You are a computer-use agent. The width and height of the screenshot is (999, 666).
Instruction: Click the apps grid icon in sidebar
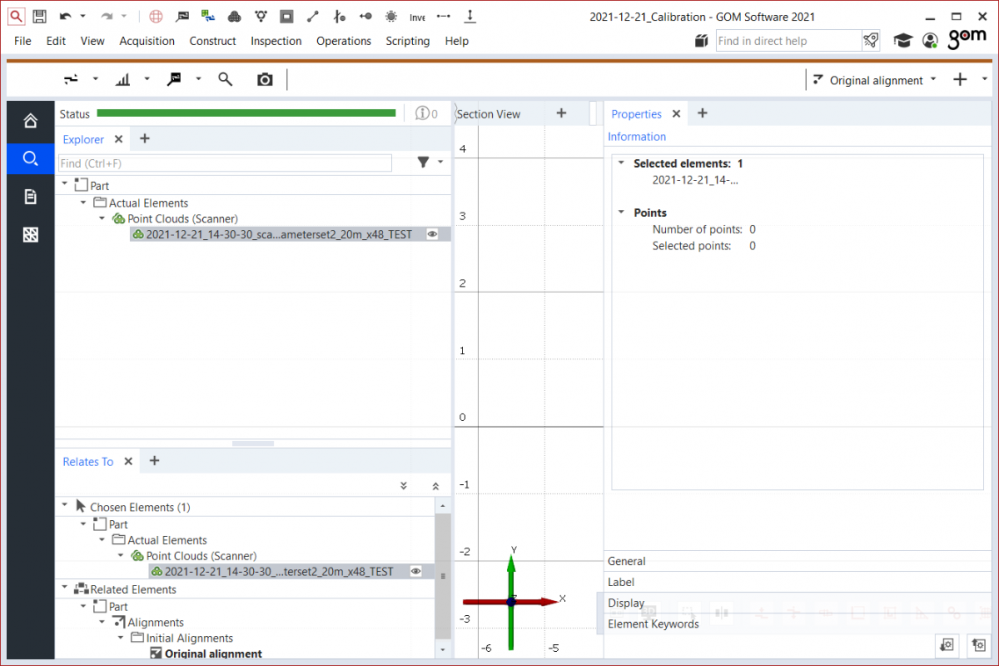(x=30, y=234)
